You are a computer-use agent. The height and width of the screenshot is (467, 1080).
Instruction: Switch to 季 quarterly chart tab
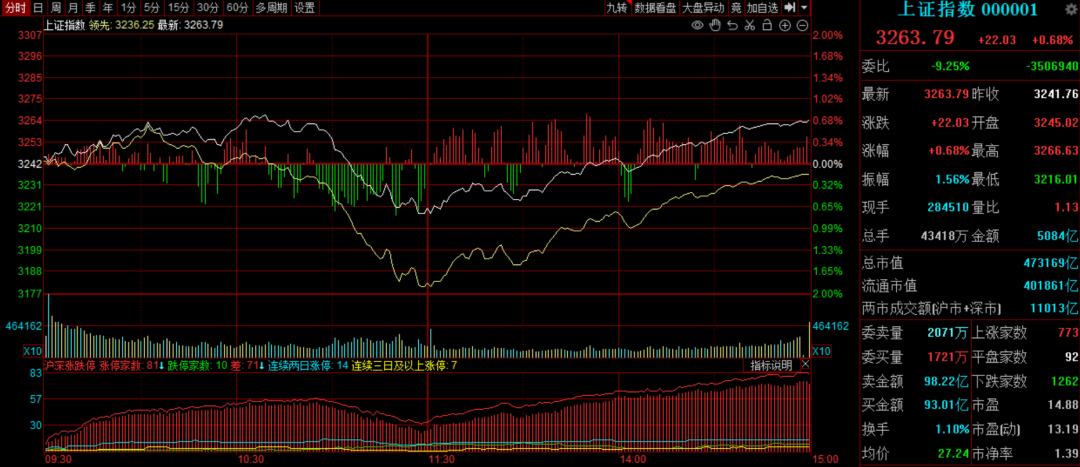point(91,8)
